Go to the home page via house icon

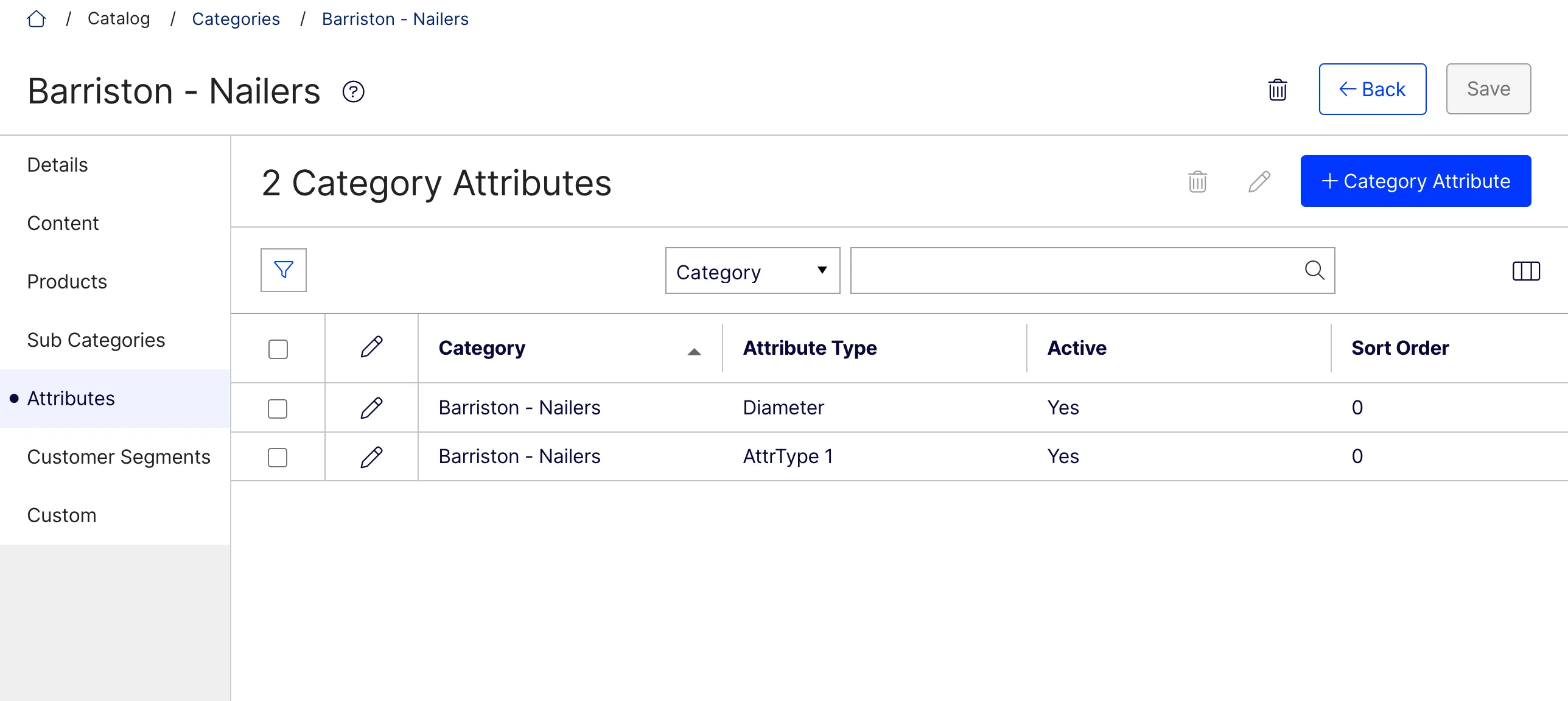click(37, 19)
